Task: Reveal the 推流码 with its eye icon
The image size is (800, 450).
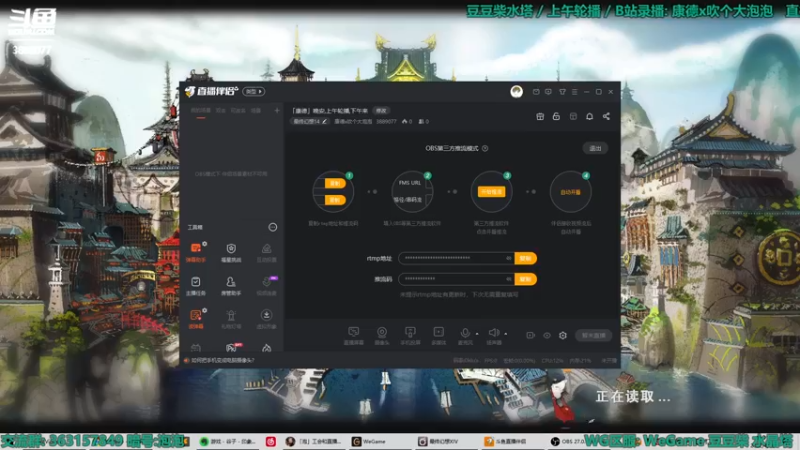Action: click(x=508, y=279)
